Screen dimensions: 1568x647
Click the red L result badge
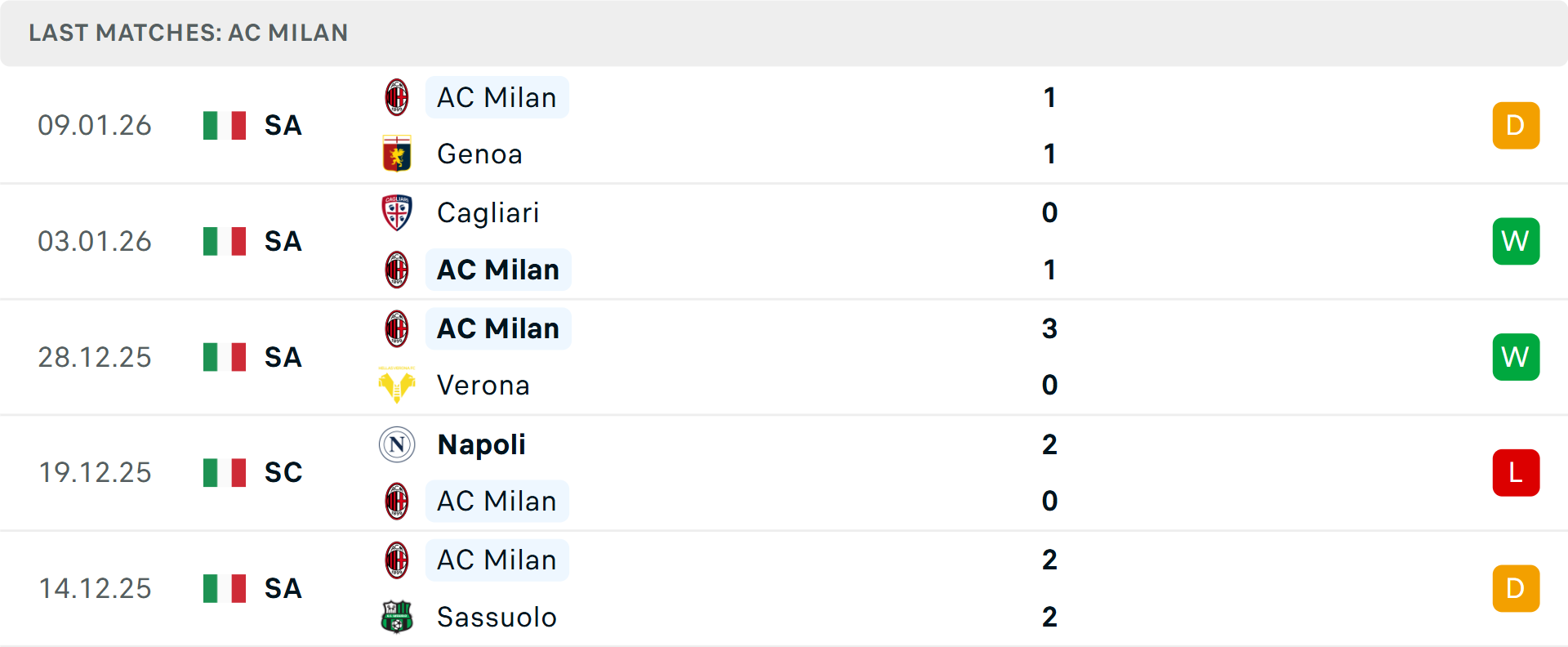click(x=1516, y=472)
